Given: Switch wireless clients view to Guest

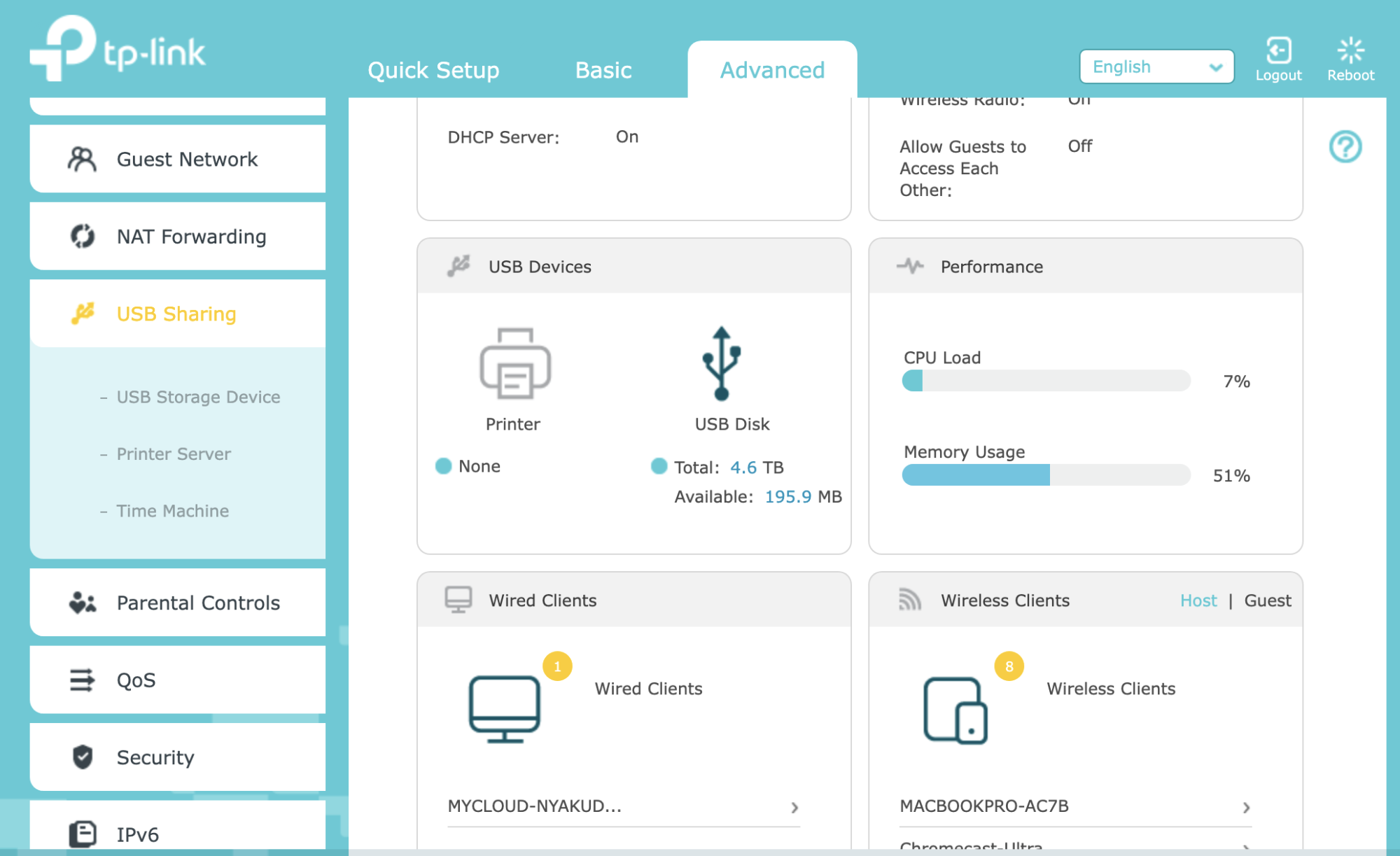Looking at the screenshot, I should pyautogui.click(x=1267, y=601).
